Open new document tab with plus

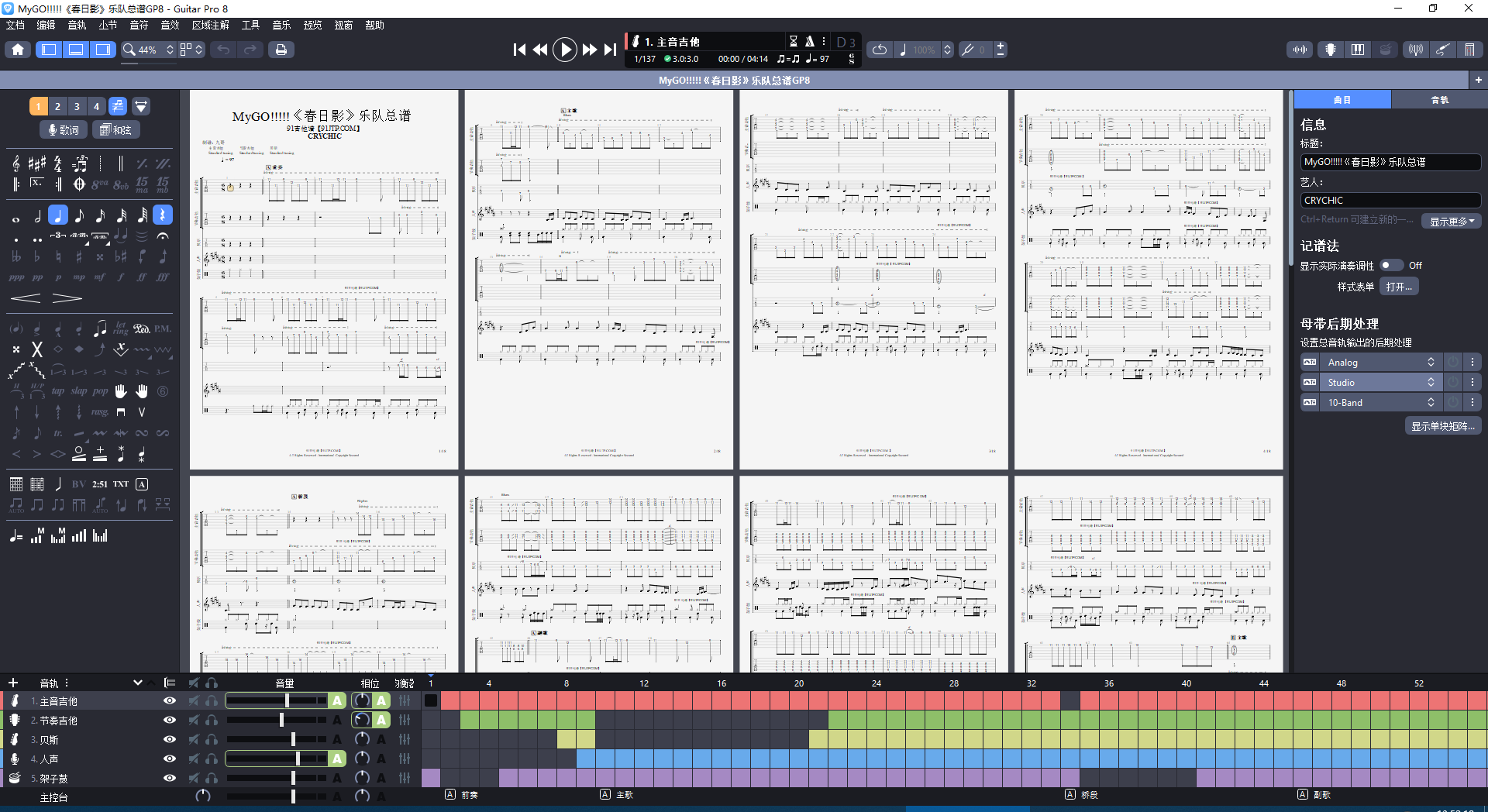[x=1478, y=80]
